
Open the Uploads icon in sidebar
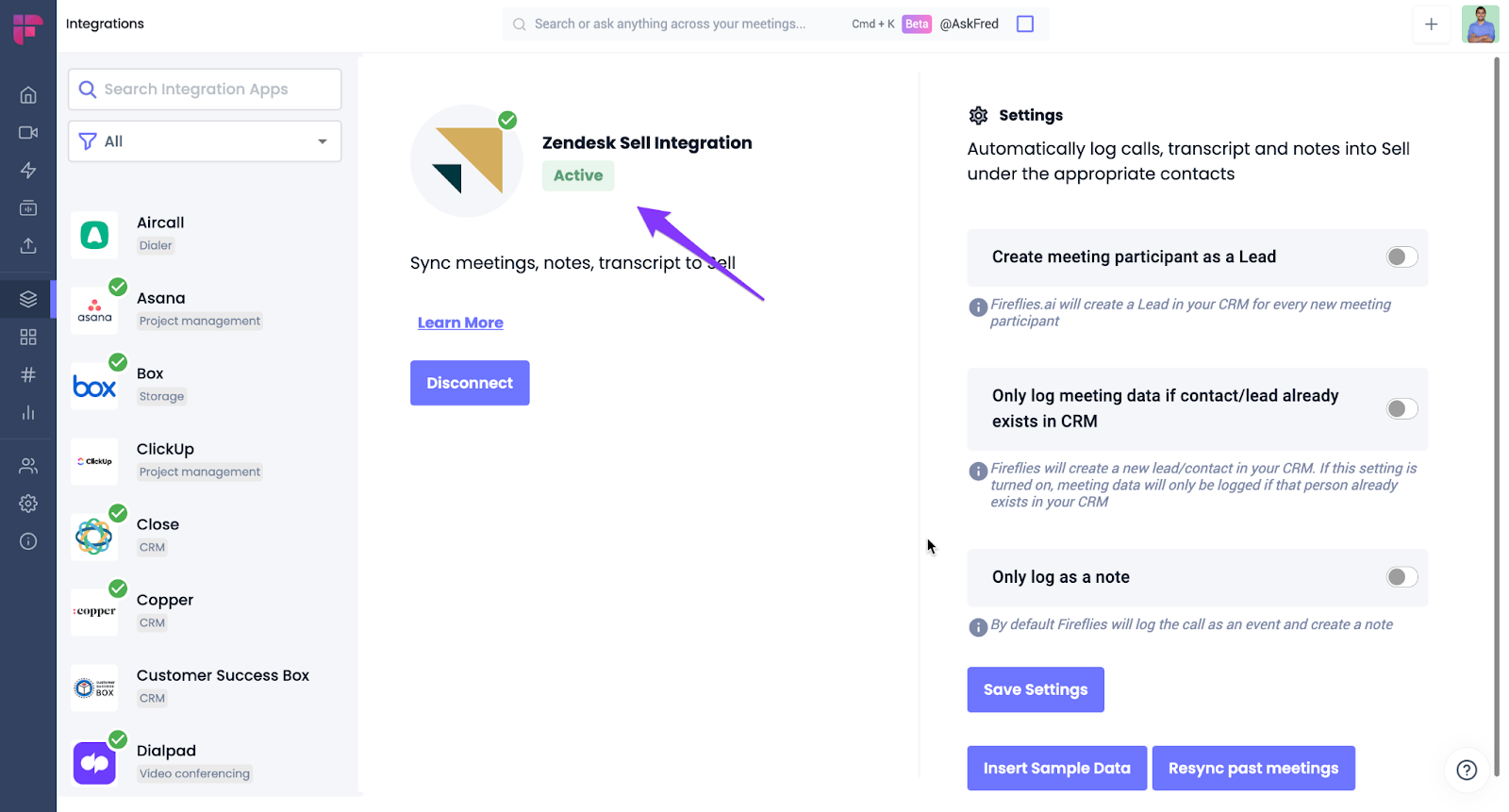(28, 246)
